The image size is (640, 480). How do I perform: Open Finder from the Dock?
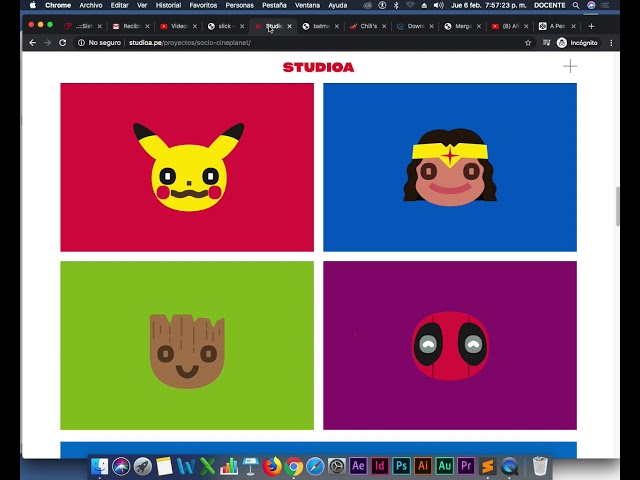tap(99, 466)
